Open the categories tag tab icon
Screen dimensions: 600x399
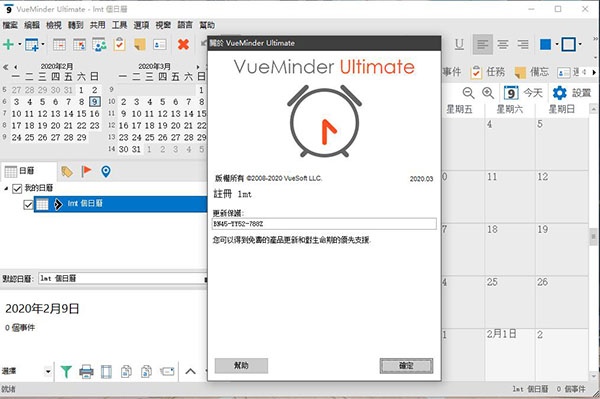67,171
